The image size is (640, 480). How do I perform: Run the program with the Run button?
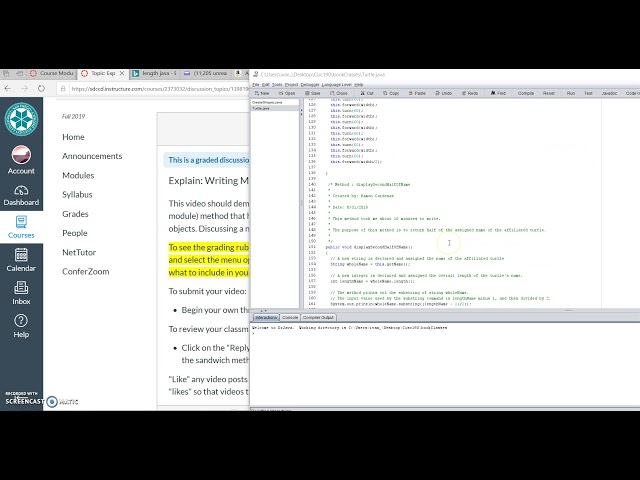571,93
